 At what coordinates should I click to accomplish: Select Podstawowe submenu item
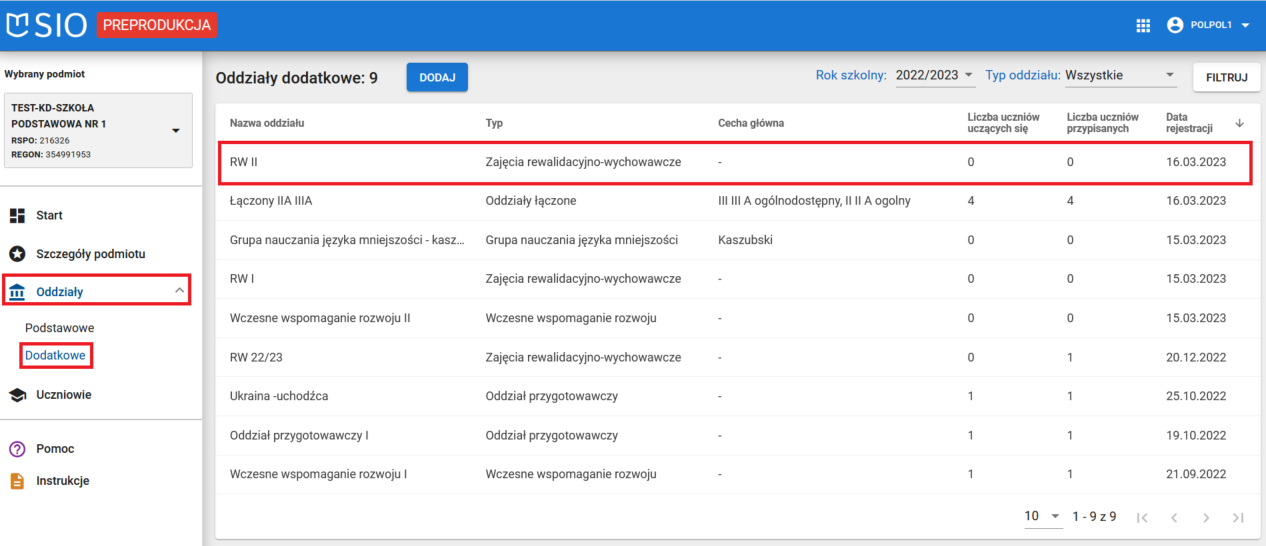click(x=60, y=328)
